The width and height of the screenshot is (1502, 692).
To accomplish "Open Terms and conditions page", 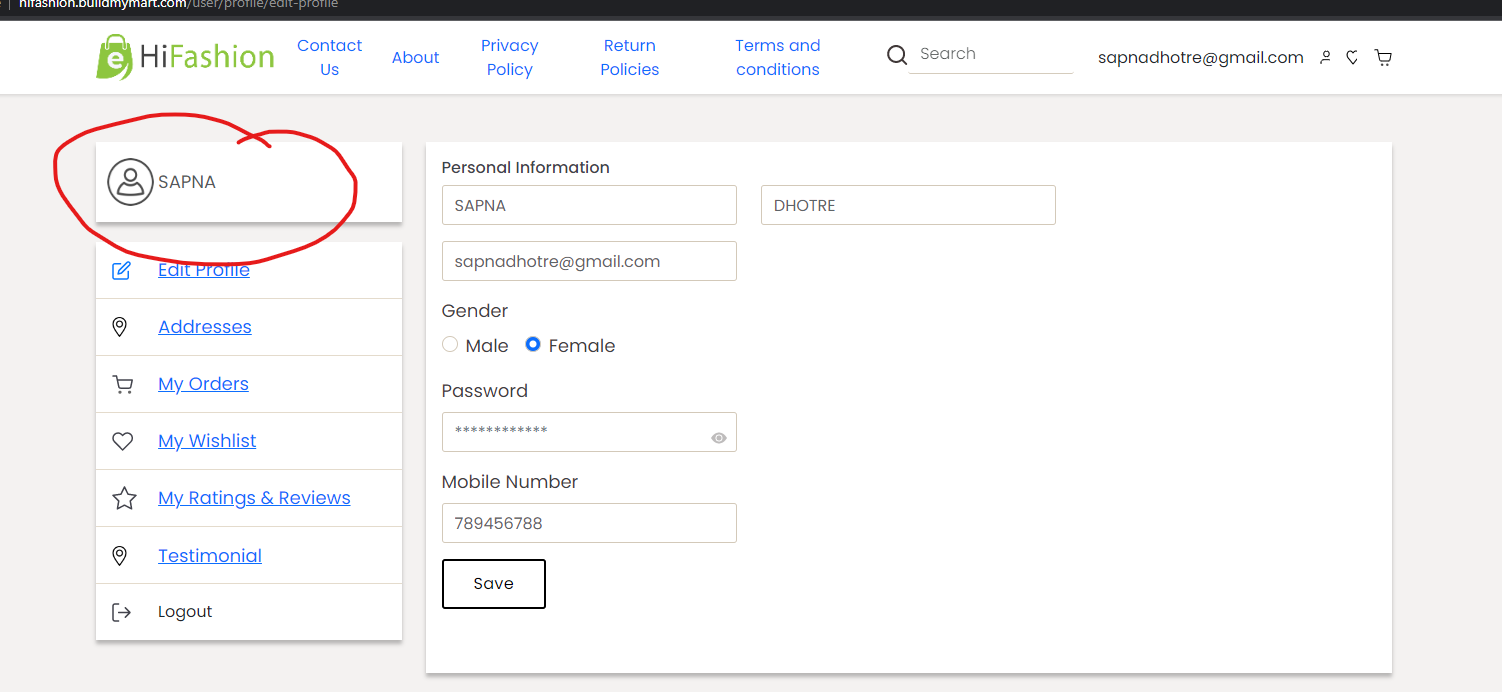I will pyautogui.click(x=778, y=57).
